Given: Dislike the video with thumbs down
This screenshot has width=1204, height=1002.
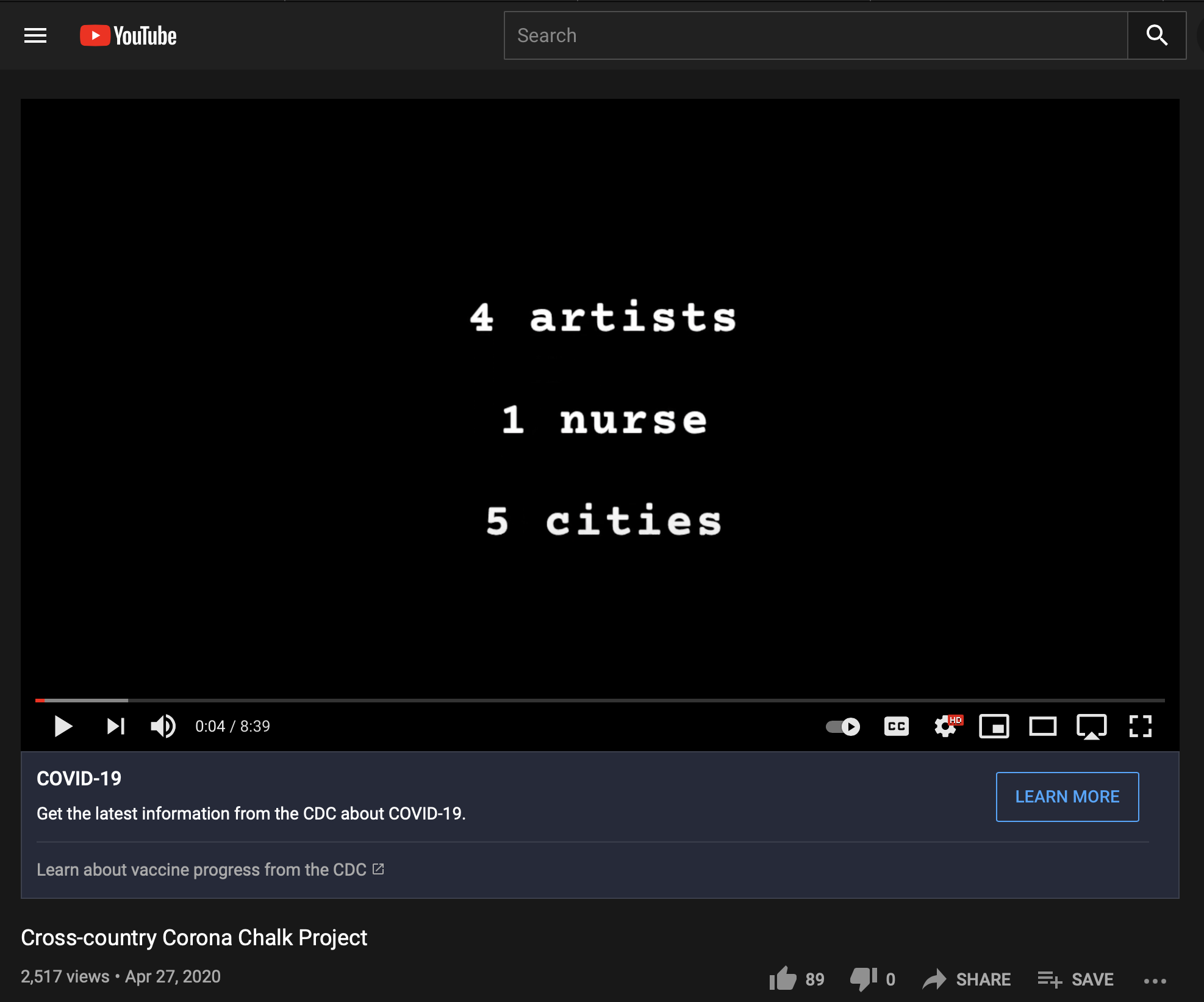Looking at the screenshot, I should click(x=863, y=979).
